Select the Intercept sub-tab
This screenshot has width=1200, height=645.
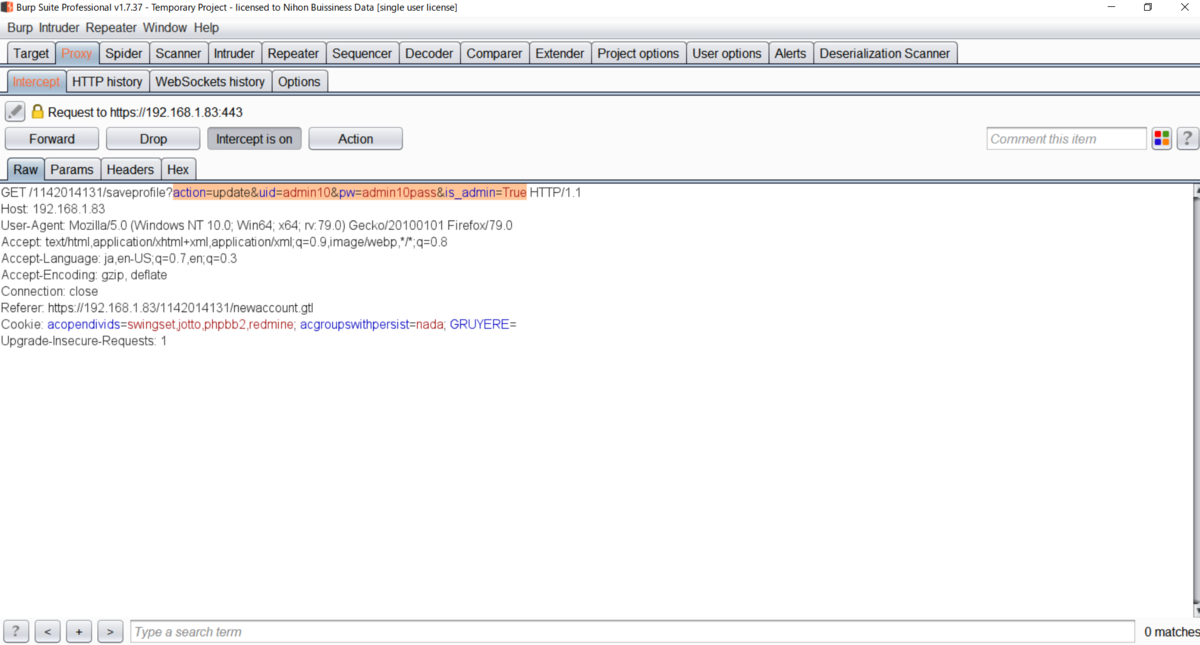[36, 82]
